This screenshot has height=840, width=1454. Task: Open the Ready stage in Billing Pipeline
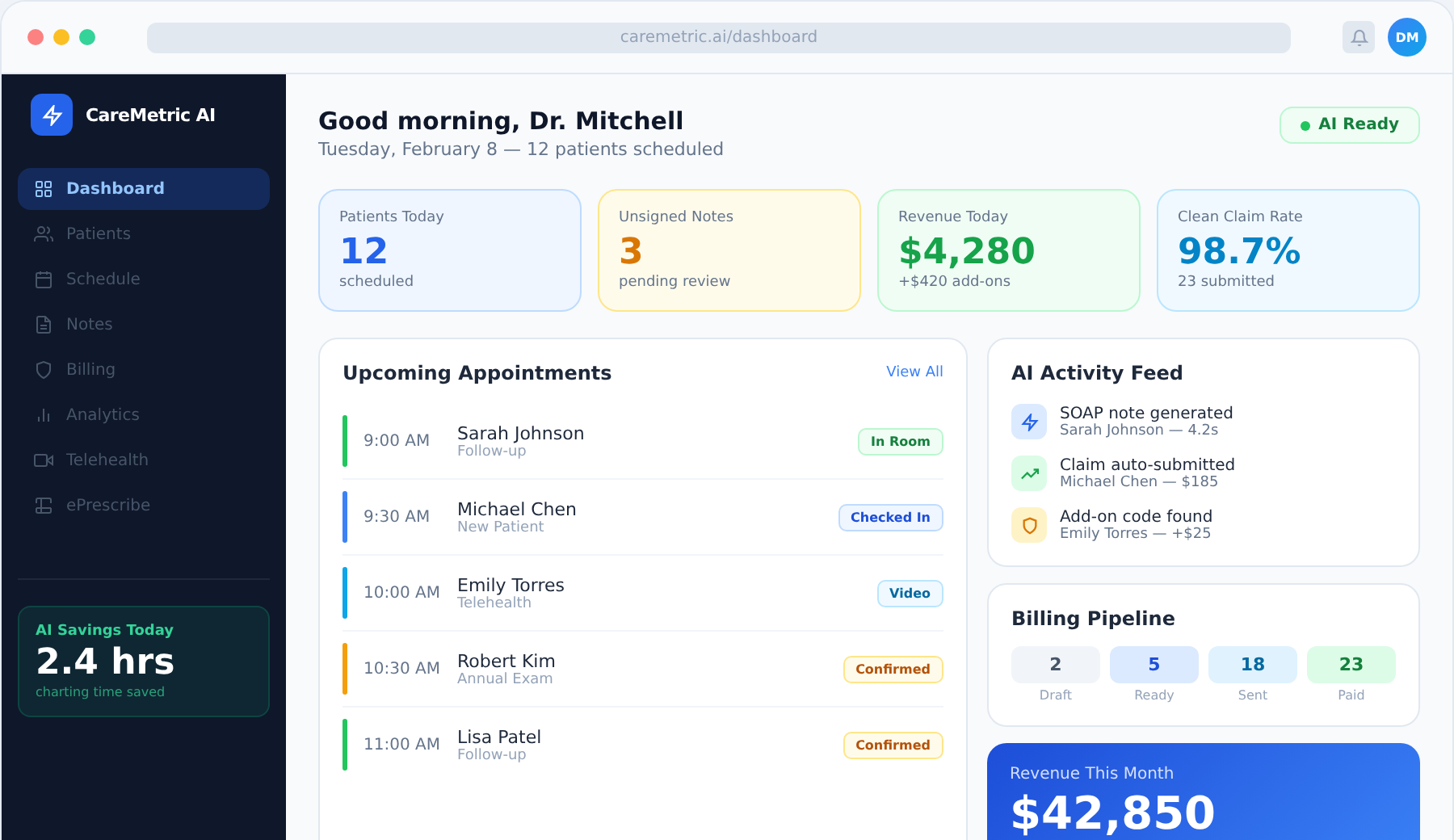pos(1154,664)
